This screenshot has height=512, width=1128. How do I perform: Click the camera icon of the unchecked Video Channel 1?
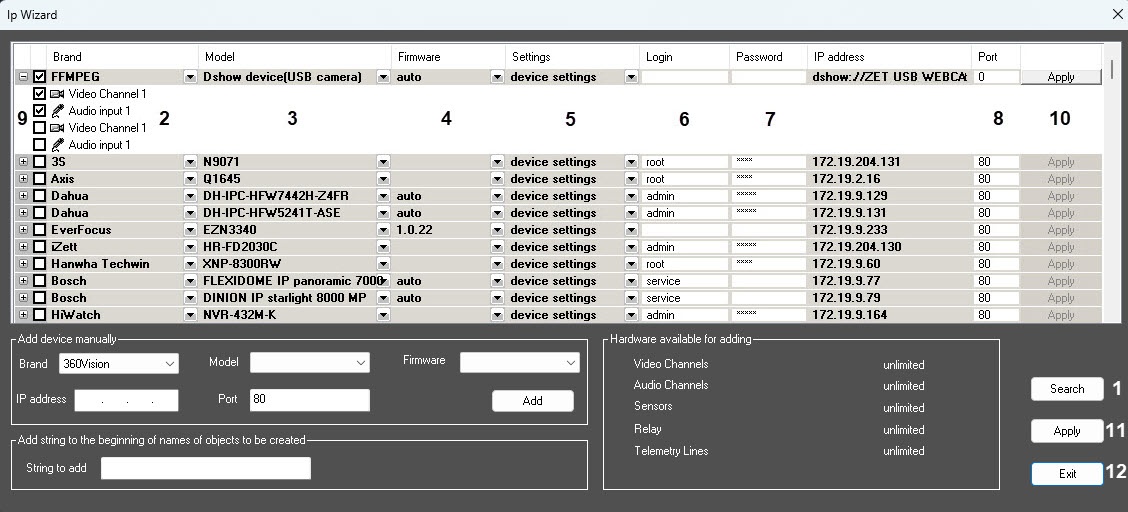(57, 128)
